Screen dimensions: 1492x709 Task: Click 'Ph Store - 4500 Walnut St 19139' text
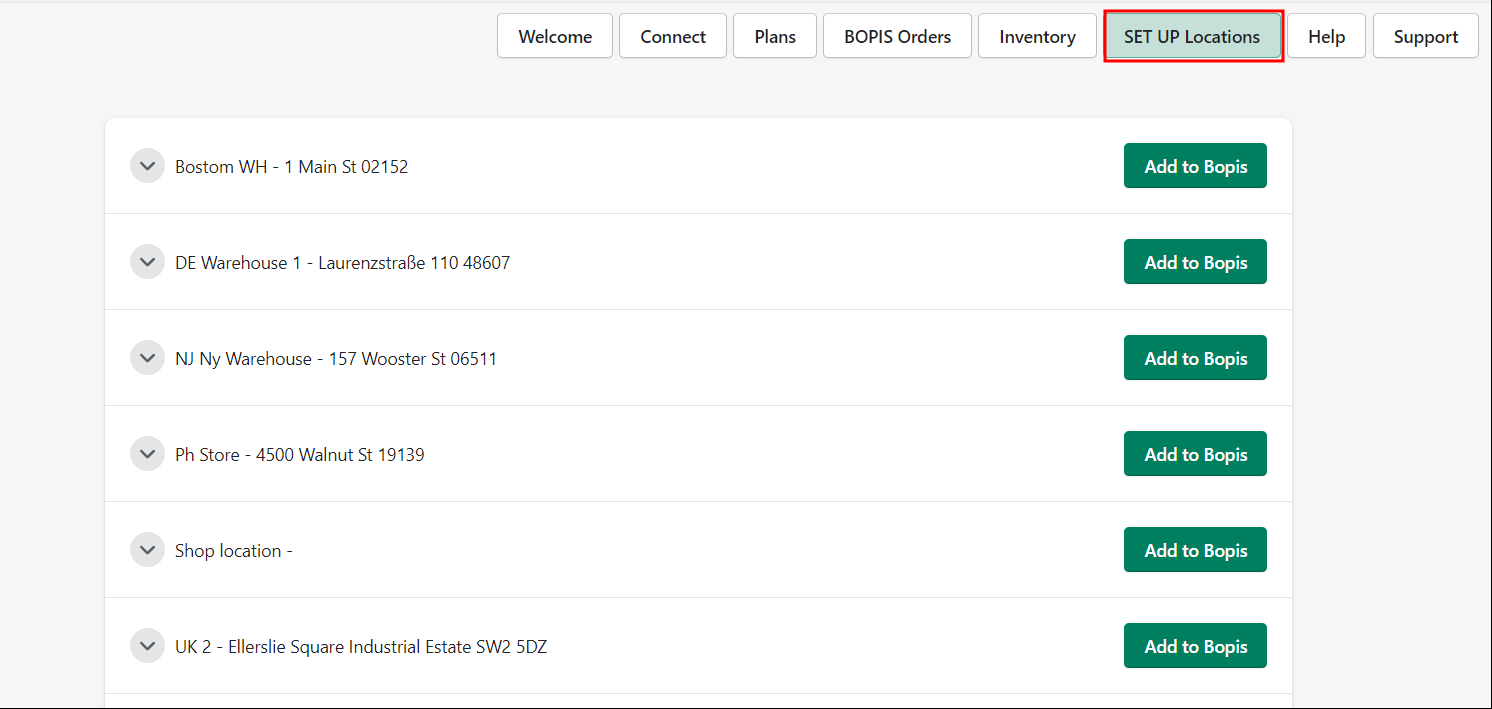tap(299, 455)
